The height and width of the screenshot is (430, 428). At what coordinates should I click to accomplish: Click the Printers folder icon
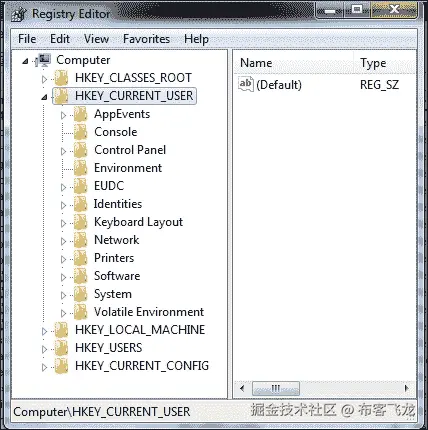80,258
